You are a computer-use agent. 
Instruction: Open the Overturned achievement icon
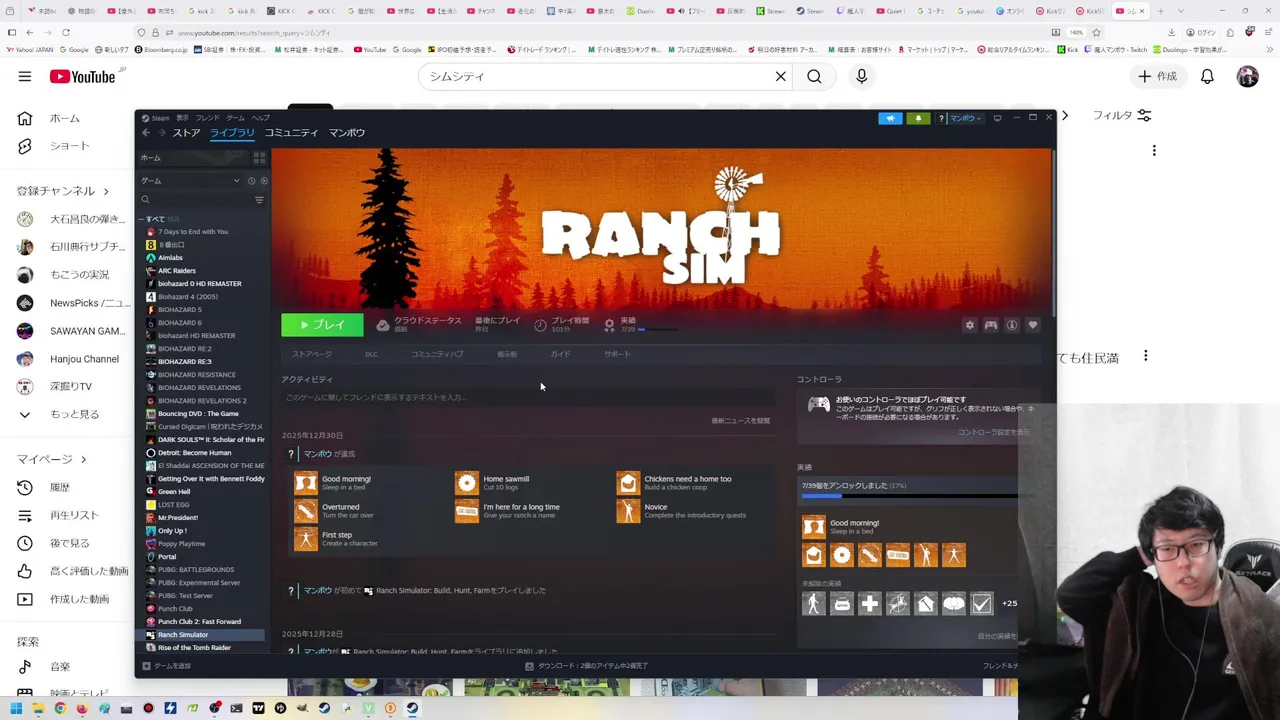[x=306, y=511]
